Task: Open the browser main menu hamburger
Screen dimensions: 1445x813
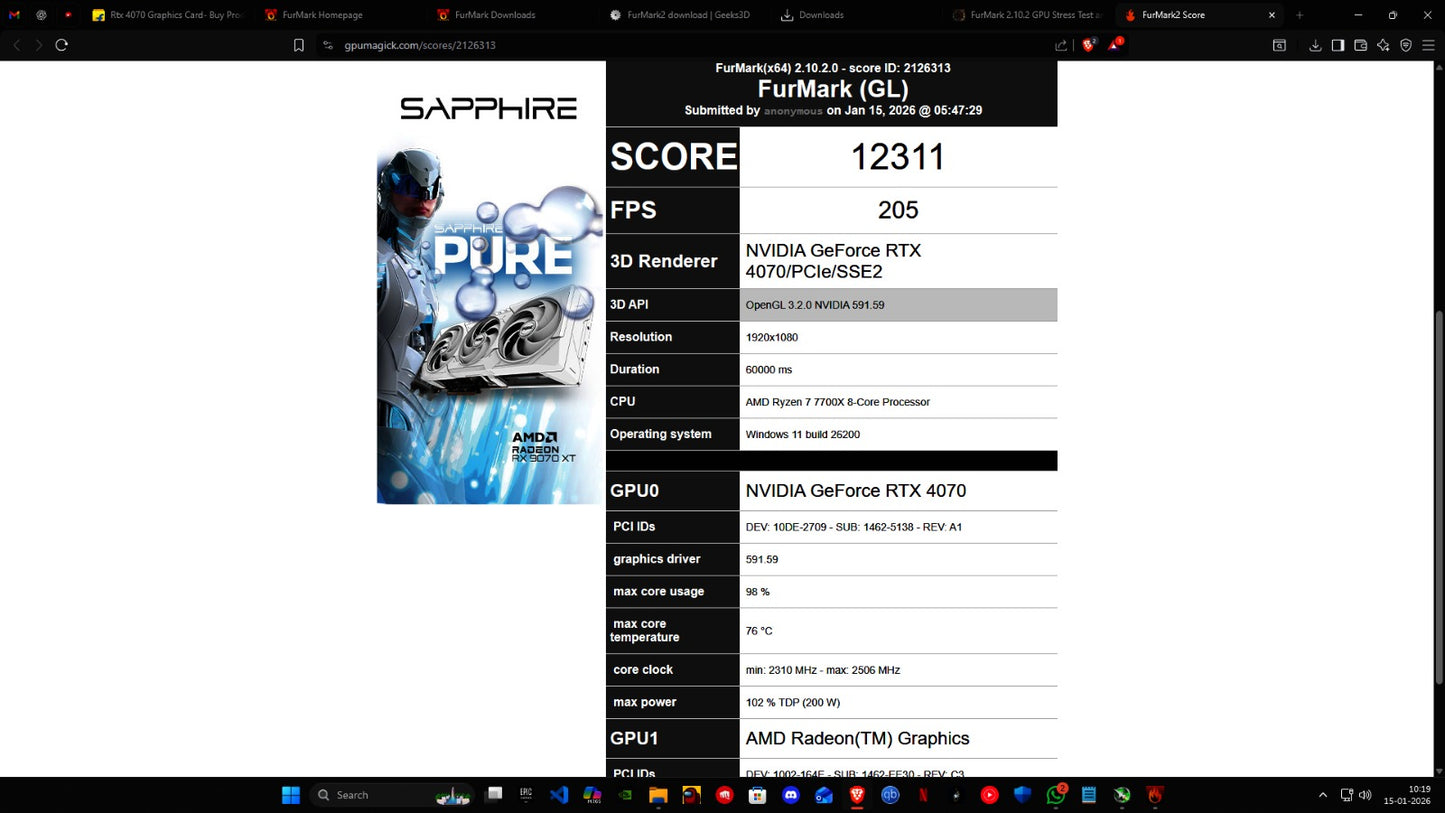Action: point(1429,45)
